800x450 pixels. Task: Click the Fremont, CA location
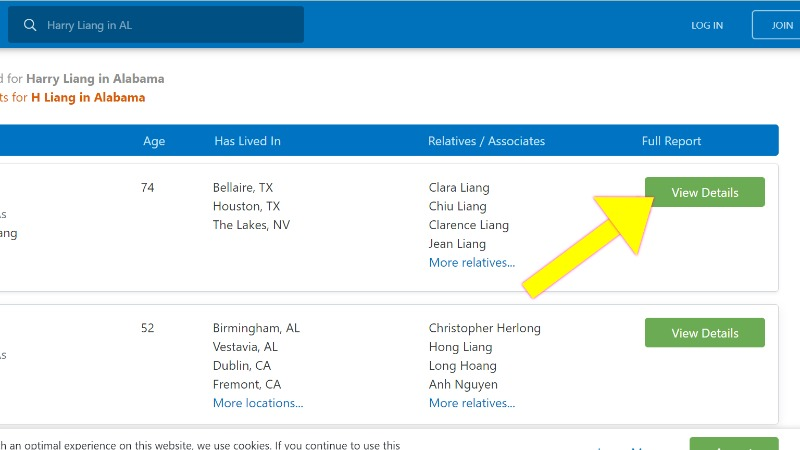(247, 384)
